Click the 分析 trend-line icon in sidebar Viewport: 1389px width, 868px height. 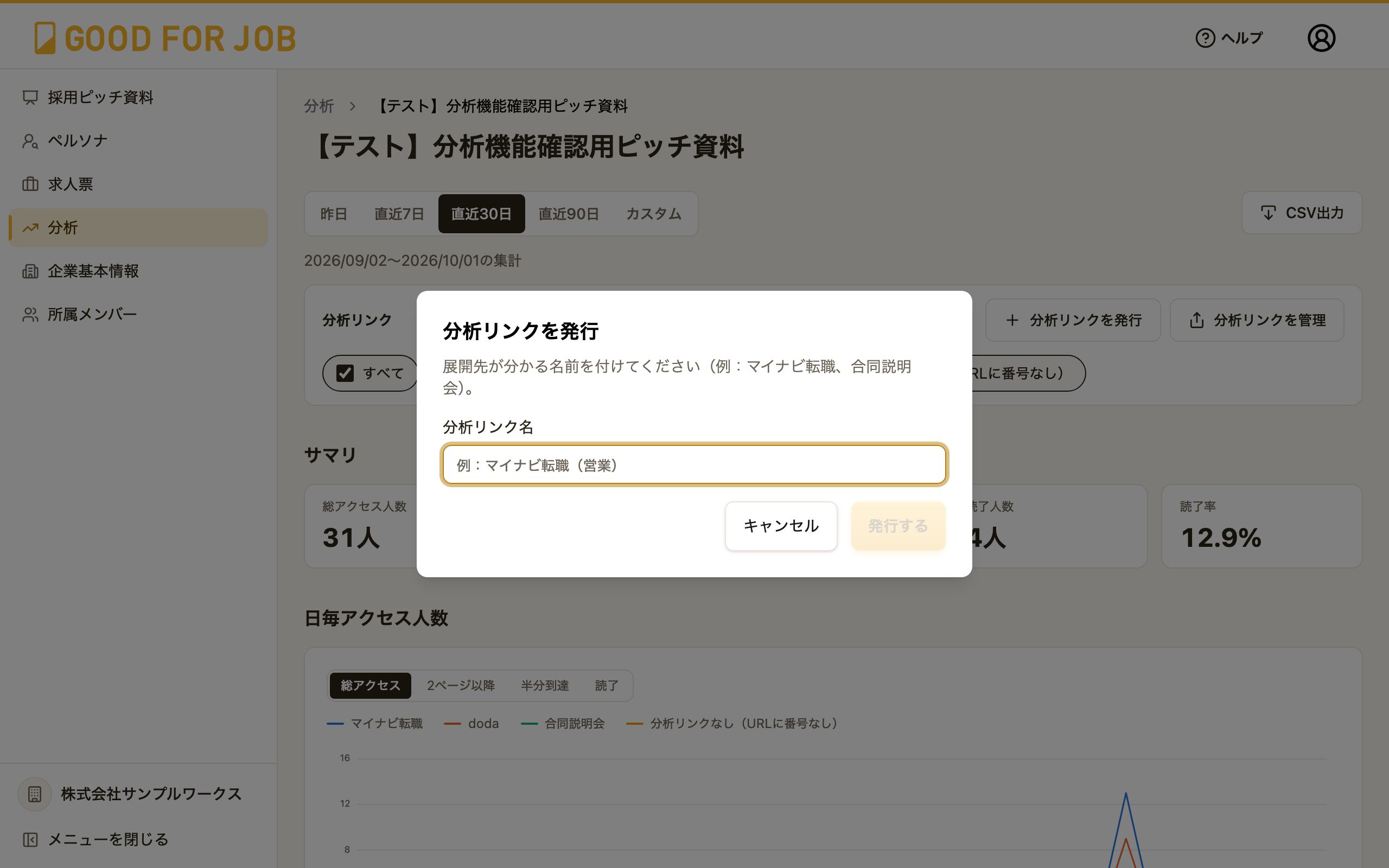30,228
